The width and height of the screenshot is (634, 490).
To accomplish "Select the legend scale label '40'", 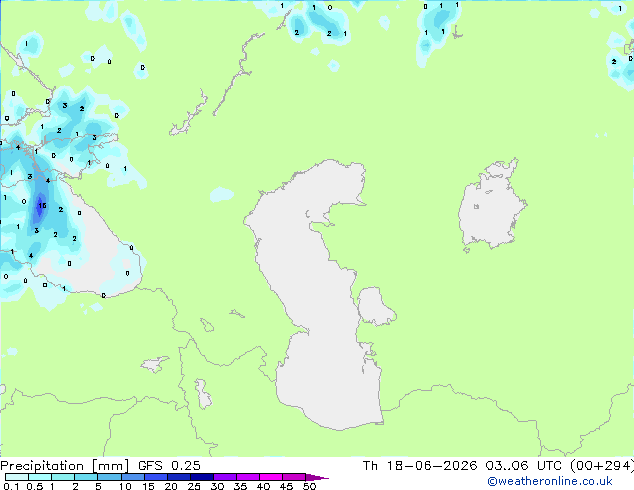I will 263,486.
